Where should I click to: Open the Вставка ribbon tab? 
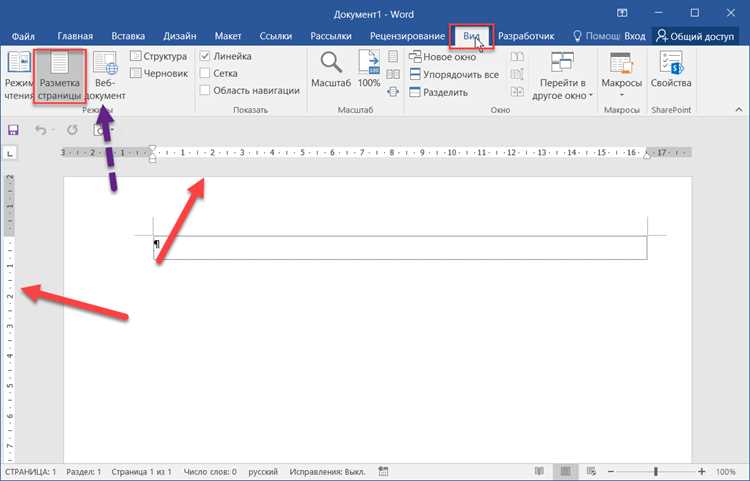pyautogui.click(x=128, y=36)
